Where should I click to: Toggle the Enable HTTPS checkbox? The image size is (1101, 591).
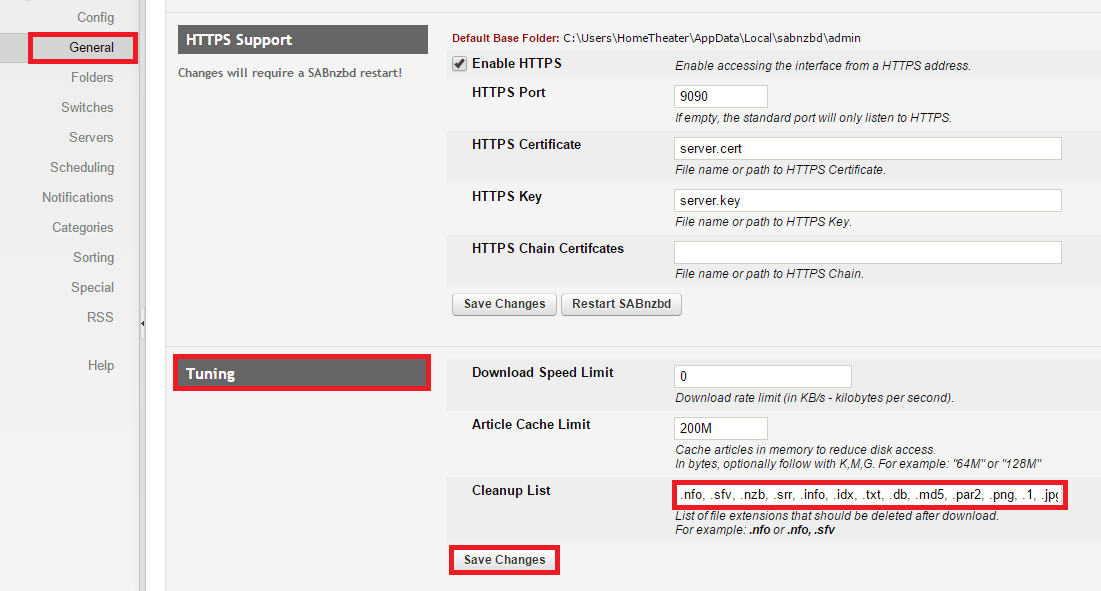[459, 64]
